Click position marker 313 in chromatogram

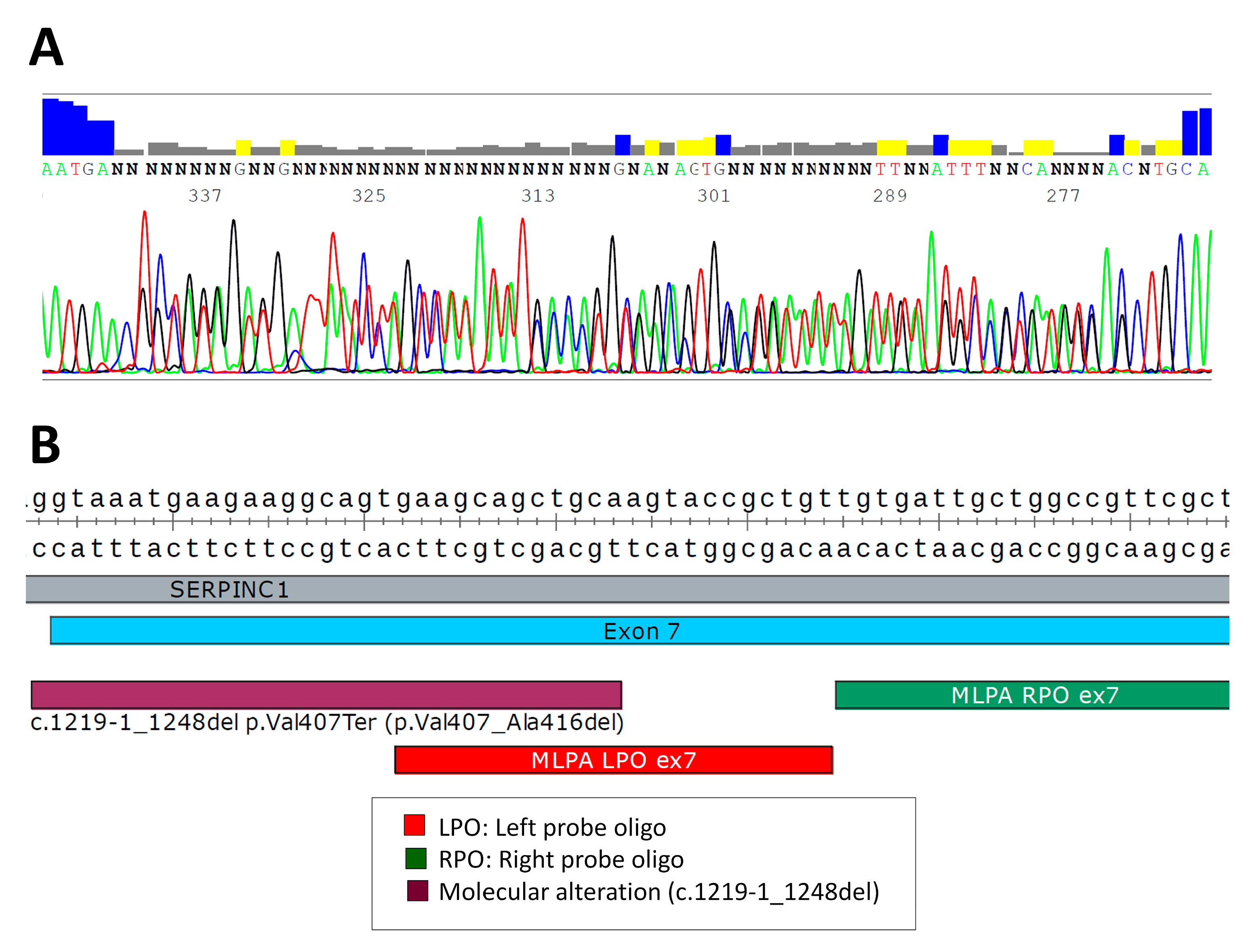click(x=538, y=196)
